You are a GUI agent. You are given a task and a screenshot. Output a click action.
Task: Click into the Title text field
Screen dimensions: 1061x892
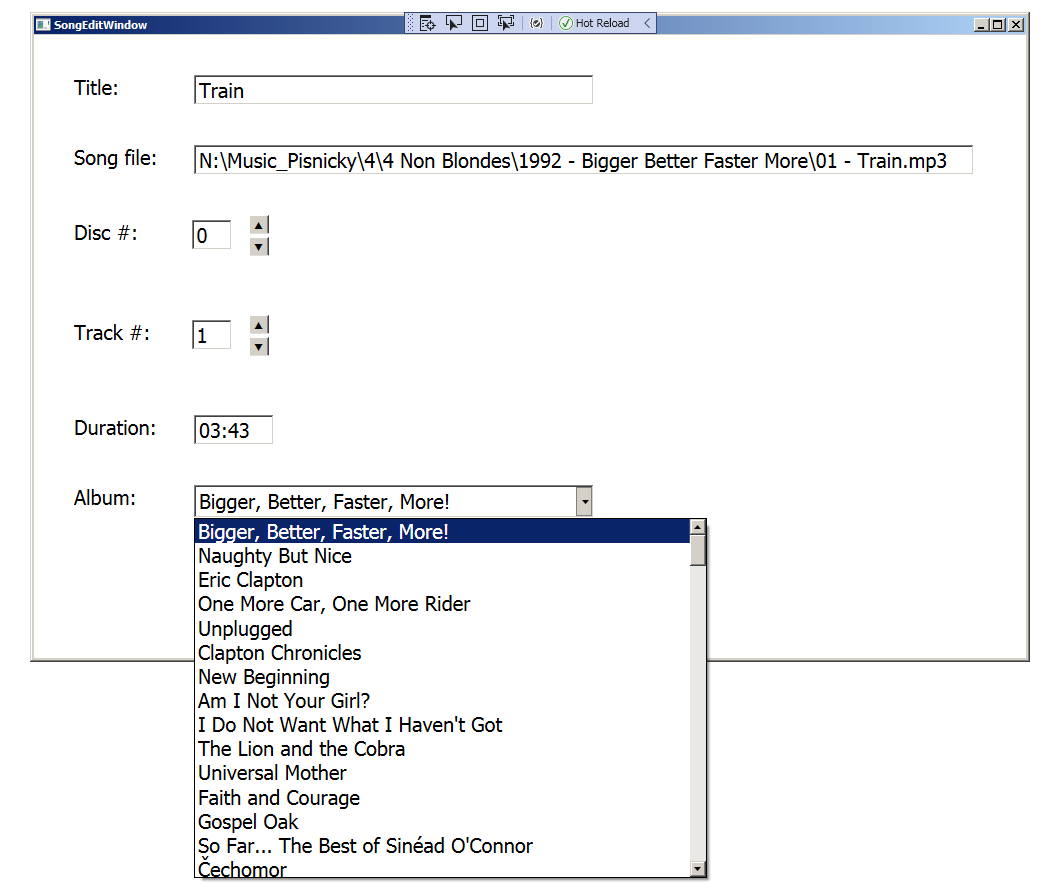click(393, 90)
